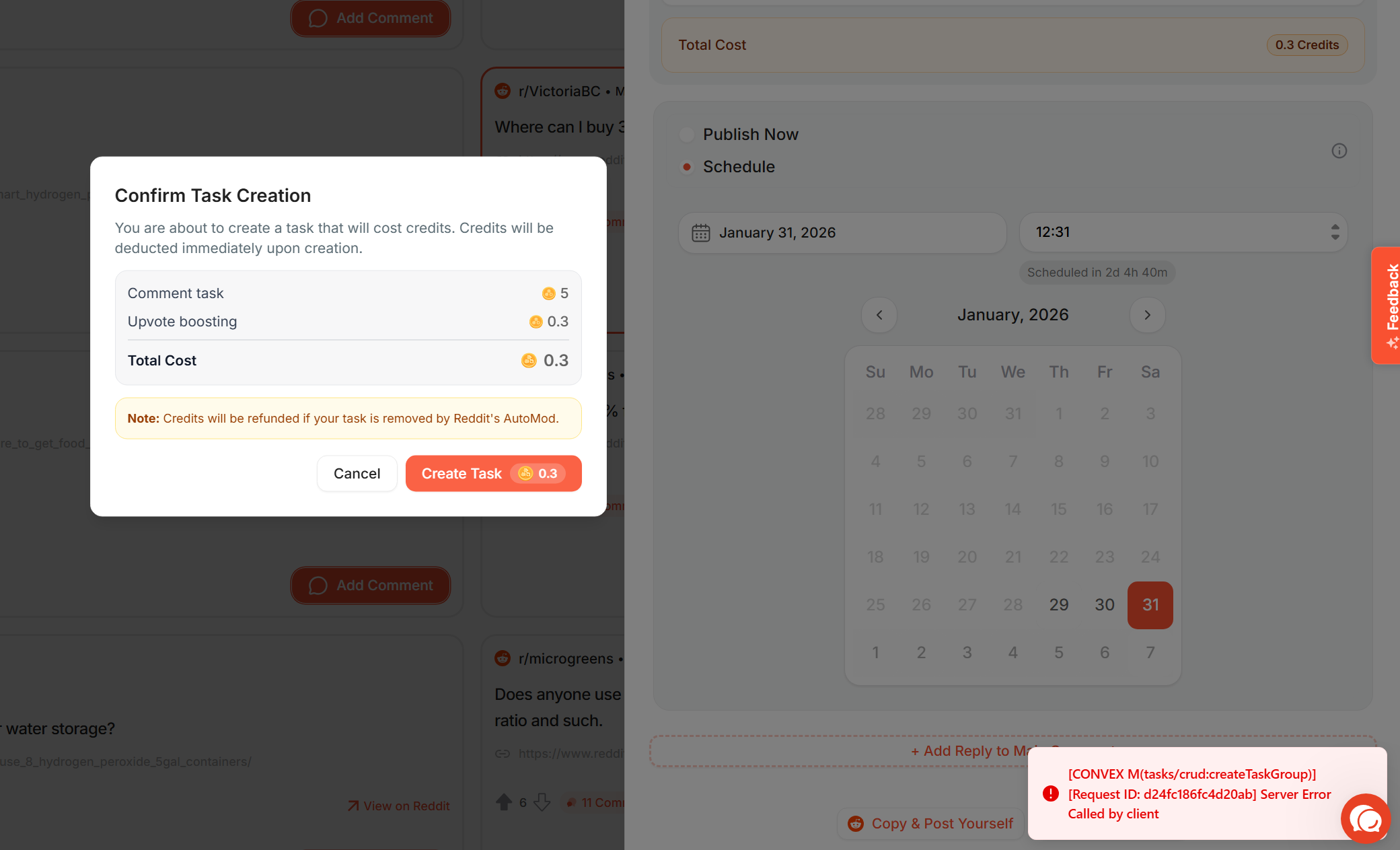Screen dimensions: 1400x850
Task: Click the Reddit icon next to r/VictoriaBC
Action: pos(503,91)
